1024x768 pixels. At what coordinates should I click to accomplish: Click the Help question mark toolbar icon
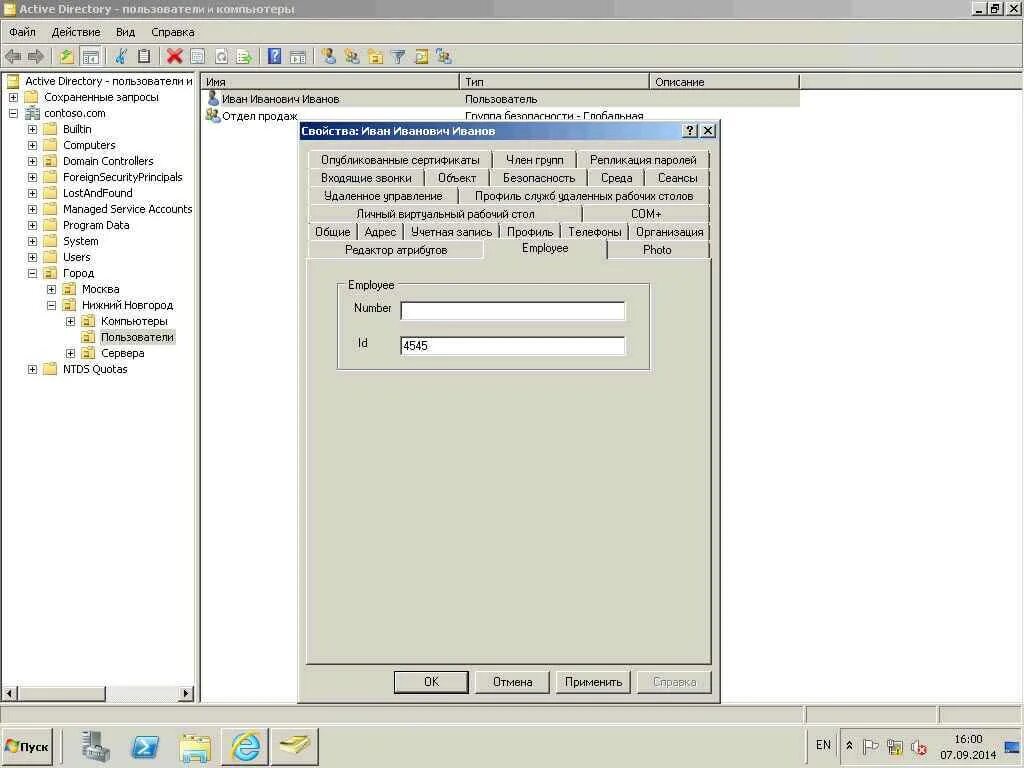274,56
